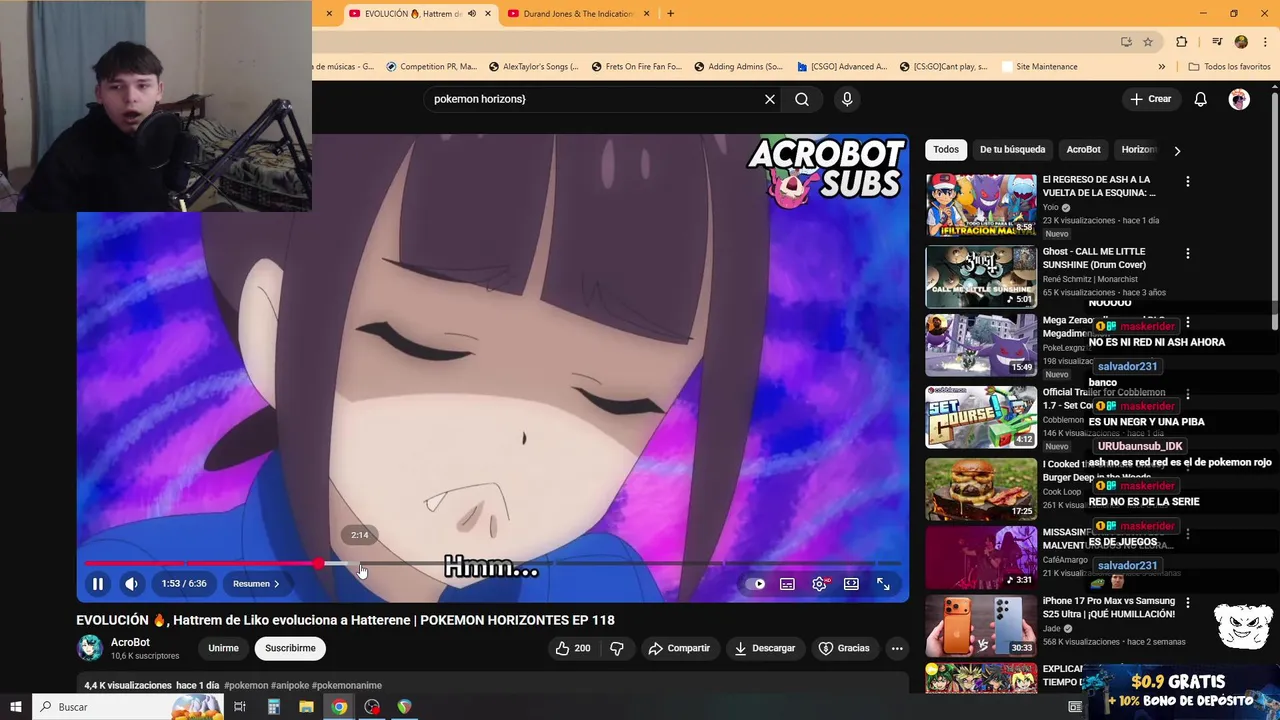Open the Chrome extensions puzzle icon

tap(1182, 42)
